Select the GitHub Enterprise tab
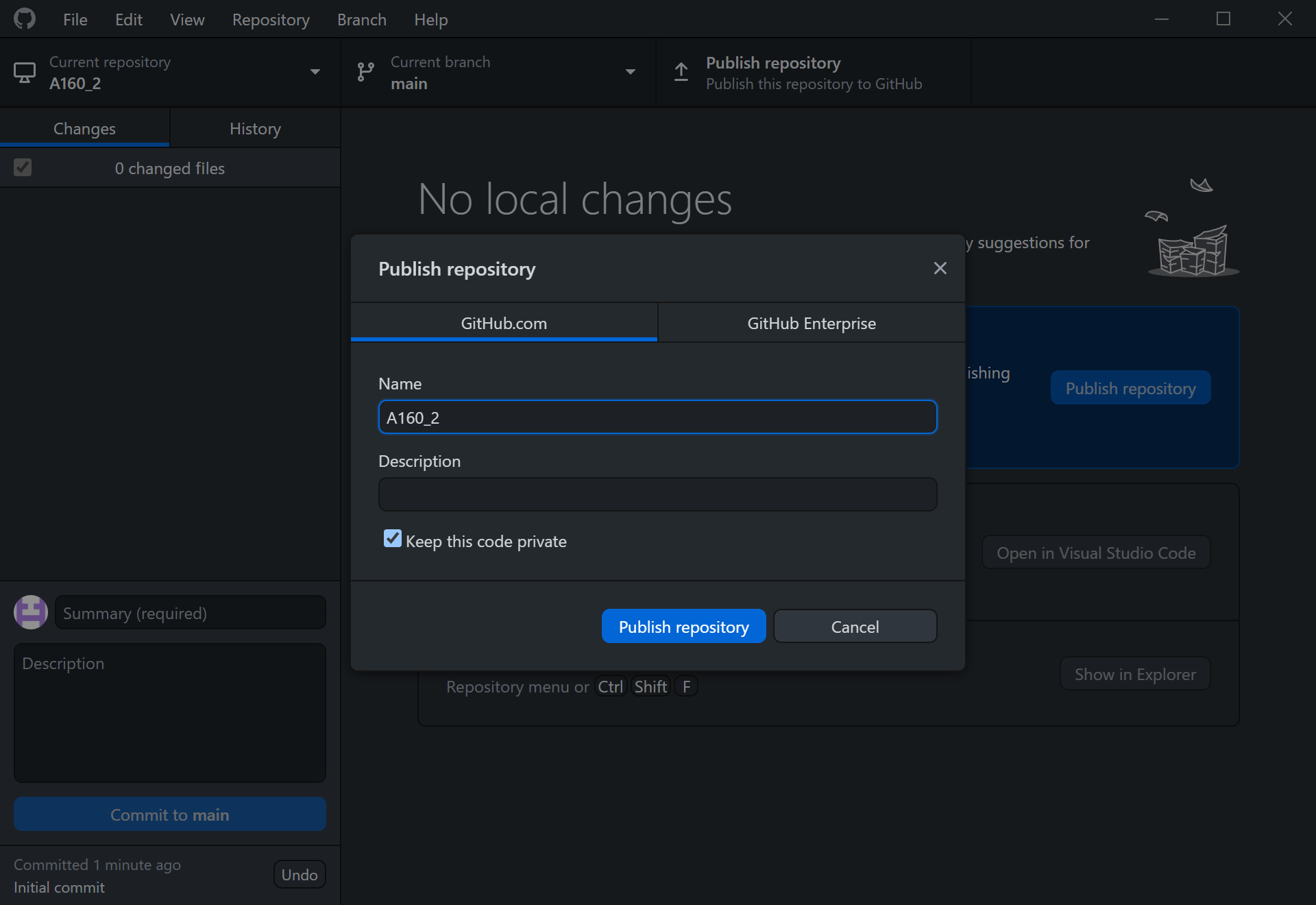 811,323
